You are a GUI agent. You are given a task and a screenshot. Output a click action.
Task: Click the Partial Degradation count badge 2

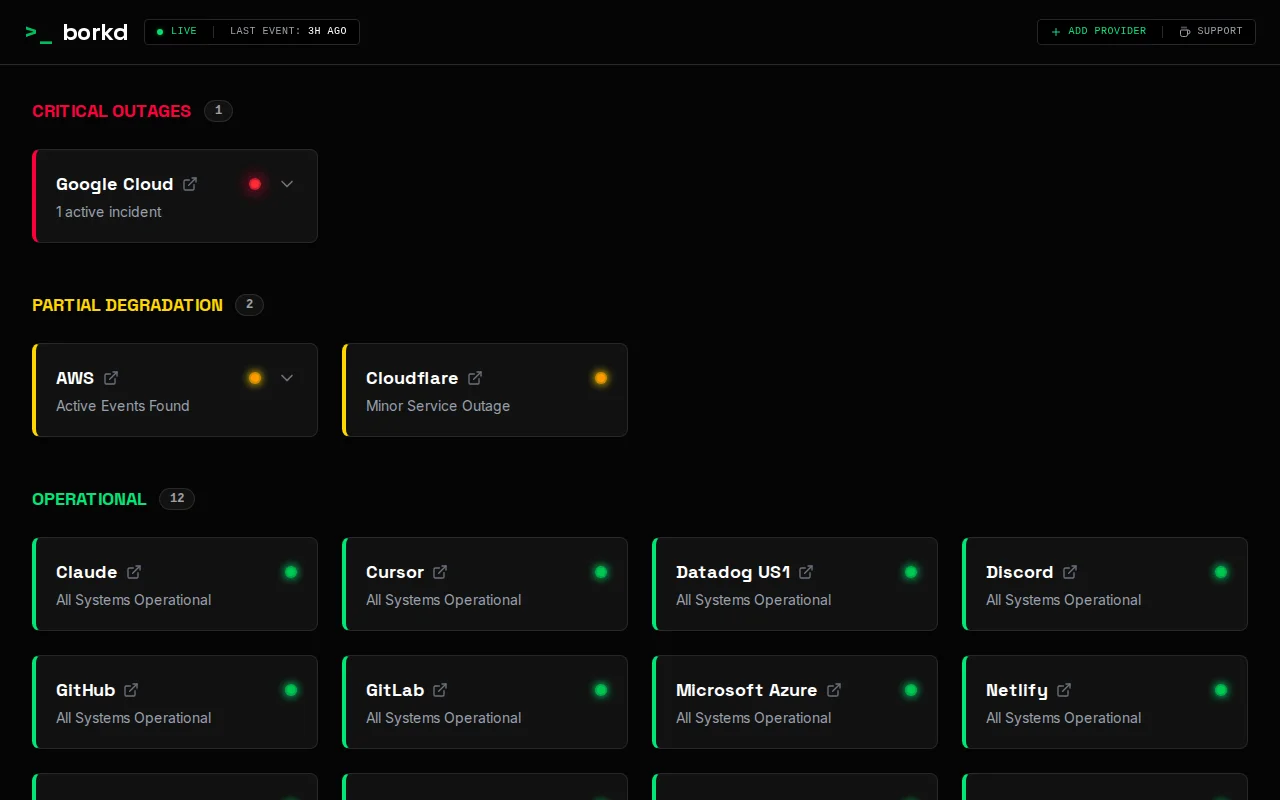250,305
